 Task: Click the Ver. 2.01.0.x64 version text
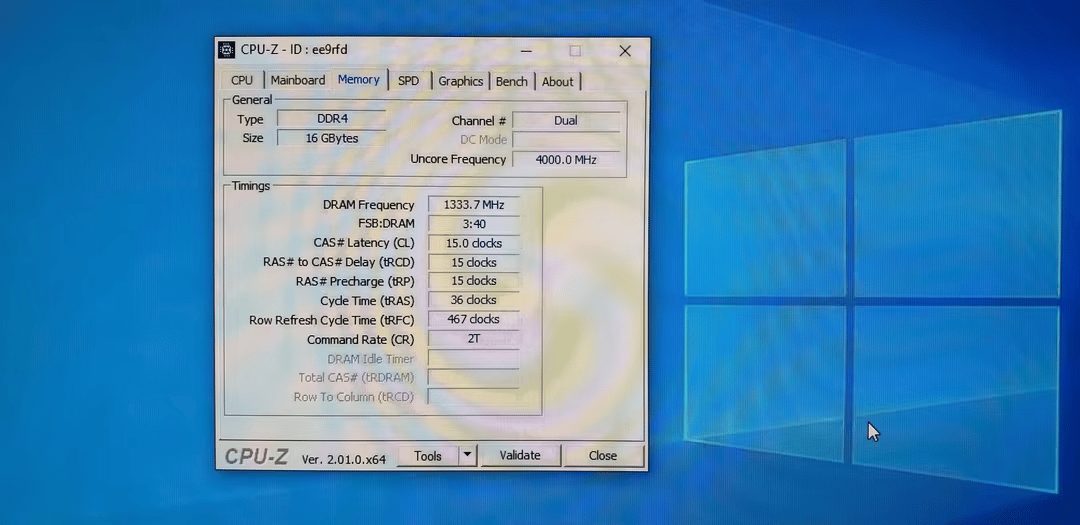coord(344,459)
